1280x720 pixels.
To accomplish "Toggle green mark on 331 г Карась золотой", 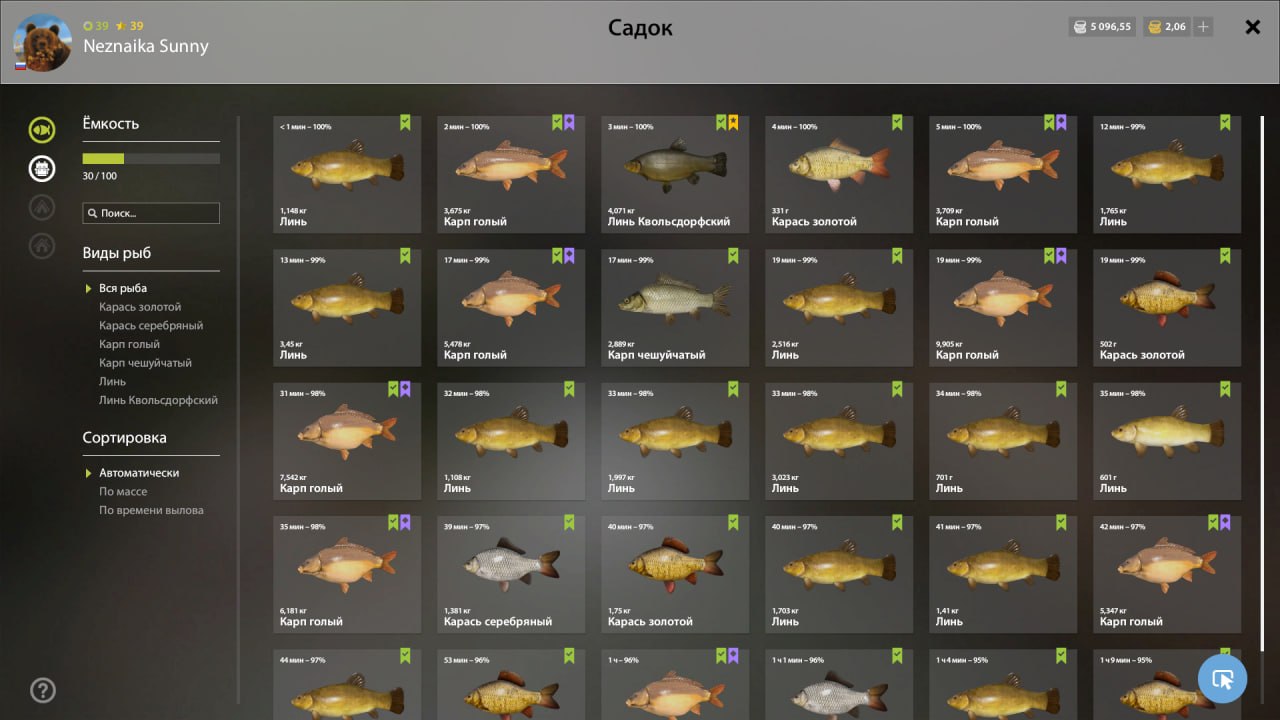I will click(x=897, y=123).
